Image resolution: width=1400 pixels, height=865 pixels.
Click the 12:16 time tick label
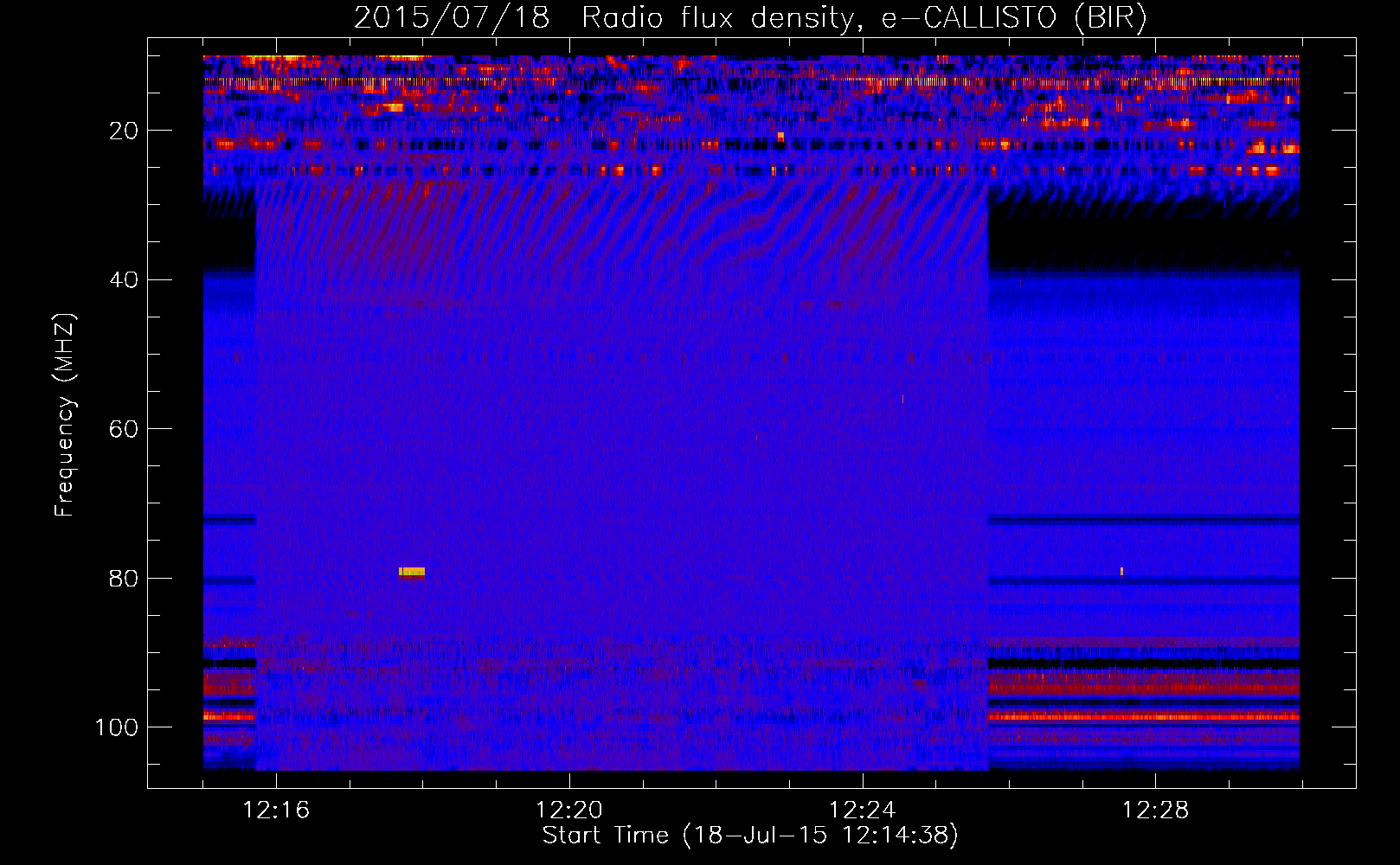tap(276, 811)
